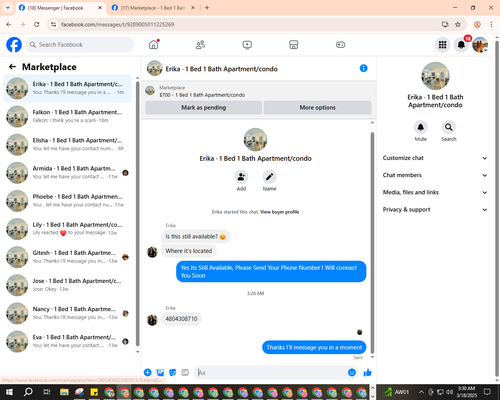500x400 pixels.
Task: Switch to the Messenger tab
Action: click(61, 8)
